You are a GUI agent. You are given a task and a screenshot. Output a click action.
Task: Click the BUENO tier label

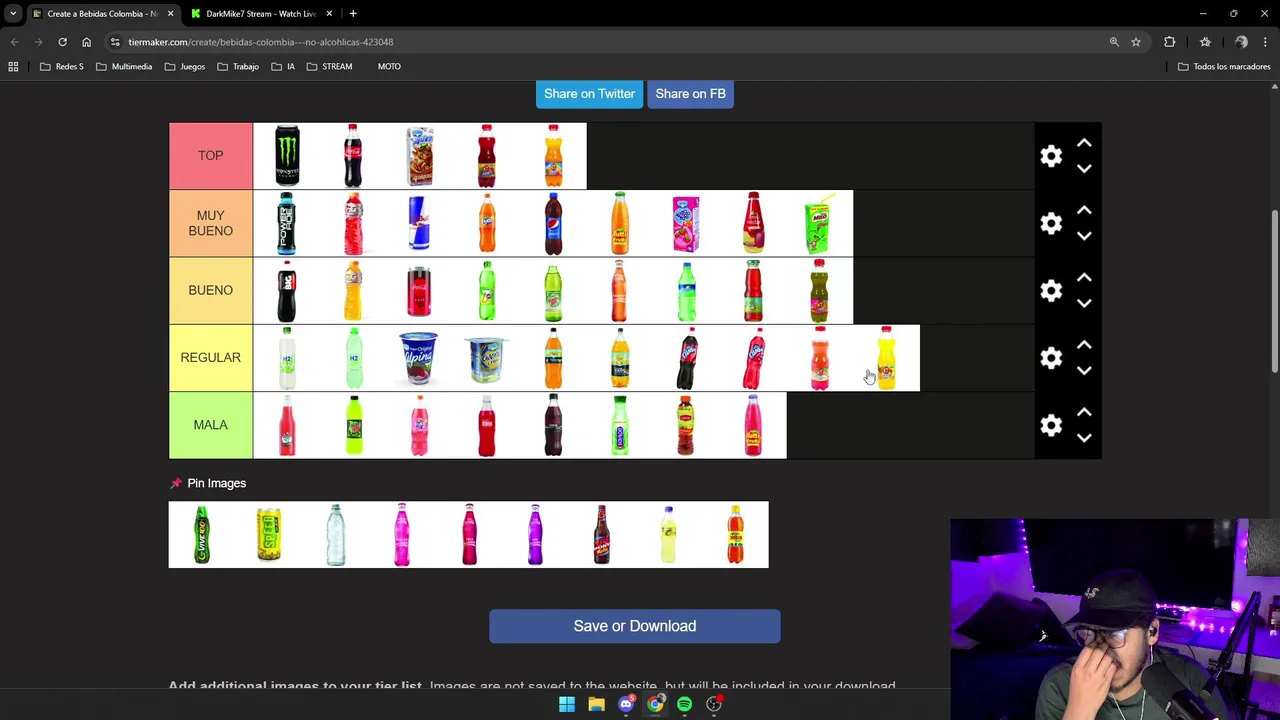211,290
